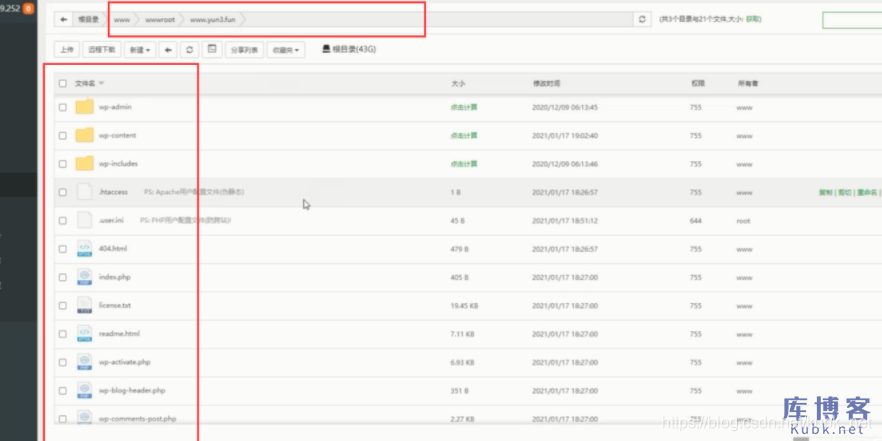Click the .user.ini file icon

pos(84,220)
